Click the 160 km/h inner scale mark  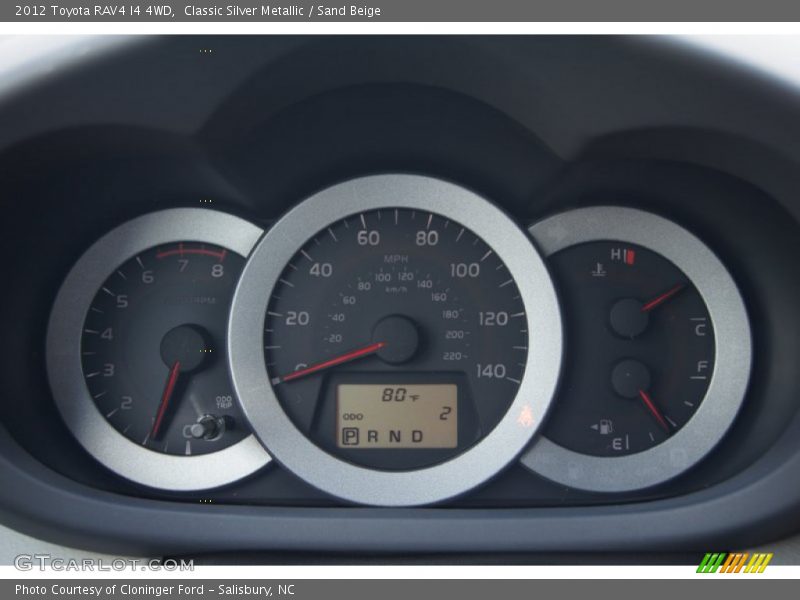tap(439, 297)
